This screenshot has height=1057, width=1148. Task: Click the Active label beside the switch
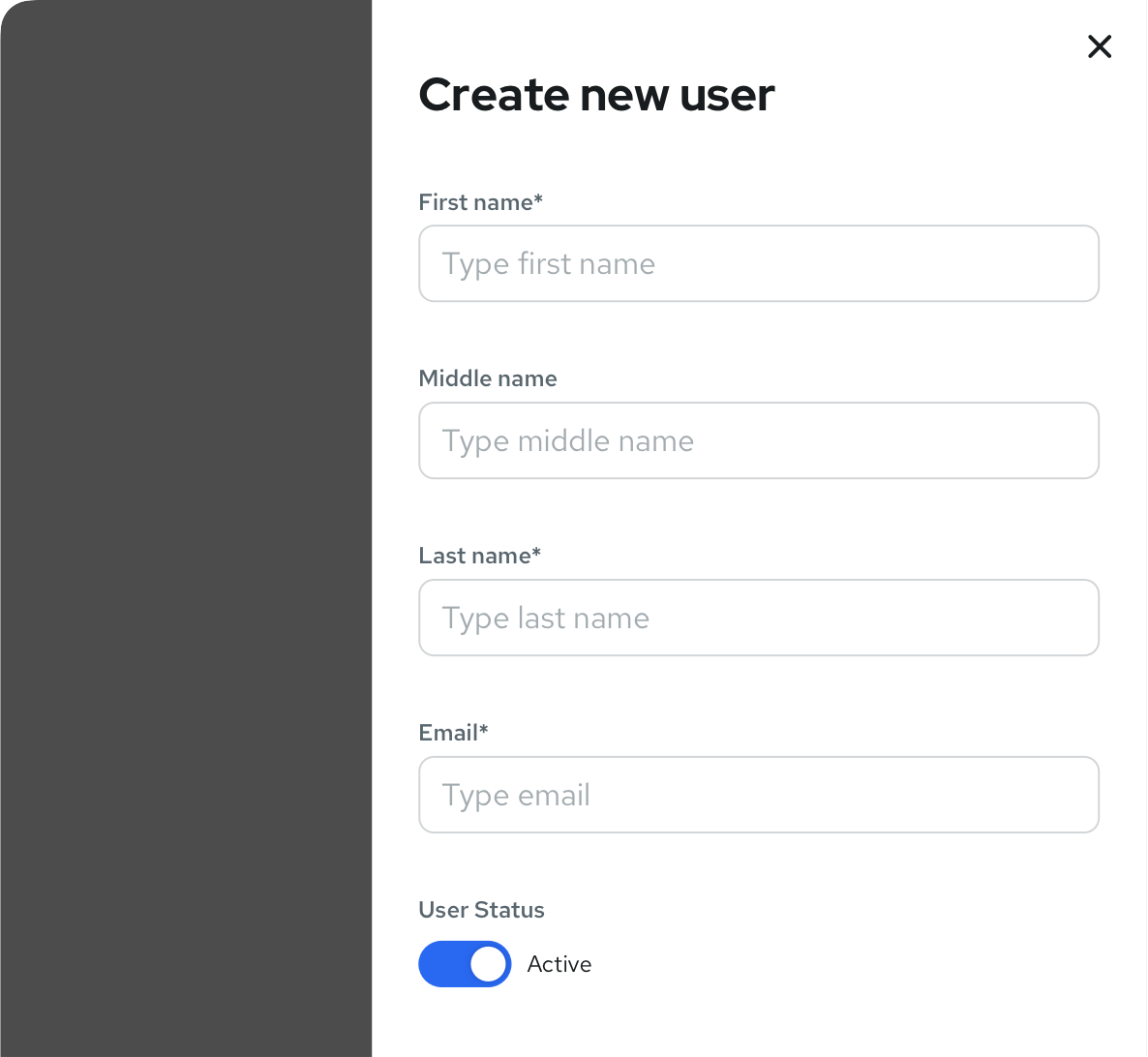point(559,964)
